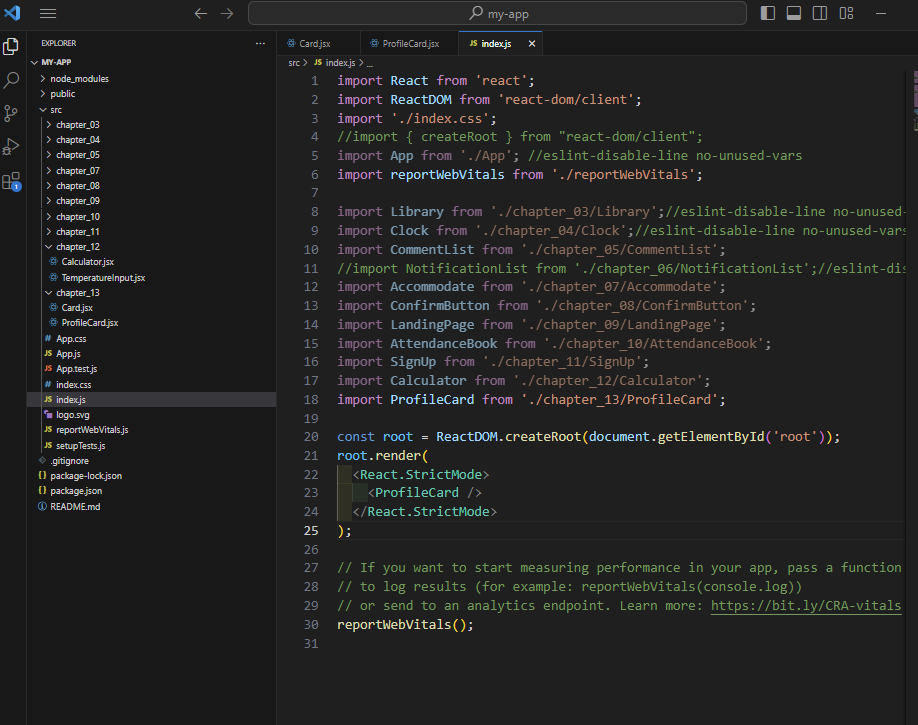Open the Source Control view
The image size is (918, 725).
point(12,113)
